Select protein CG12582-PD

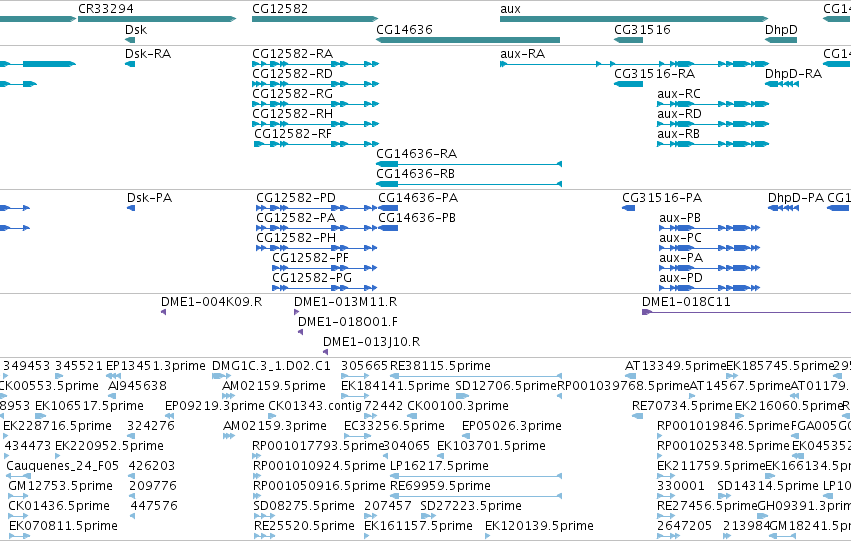click(x=296, y=198)
